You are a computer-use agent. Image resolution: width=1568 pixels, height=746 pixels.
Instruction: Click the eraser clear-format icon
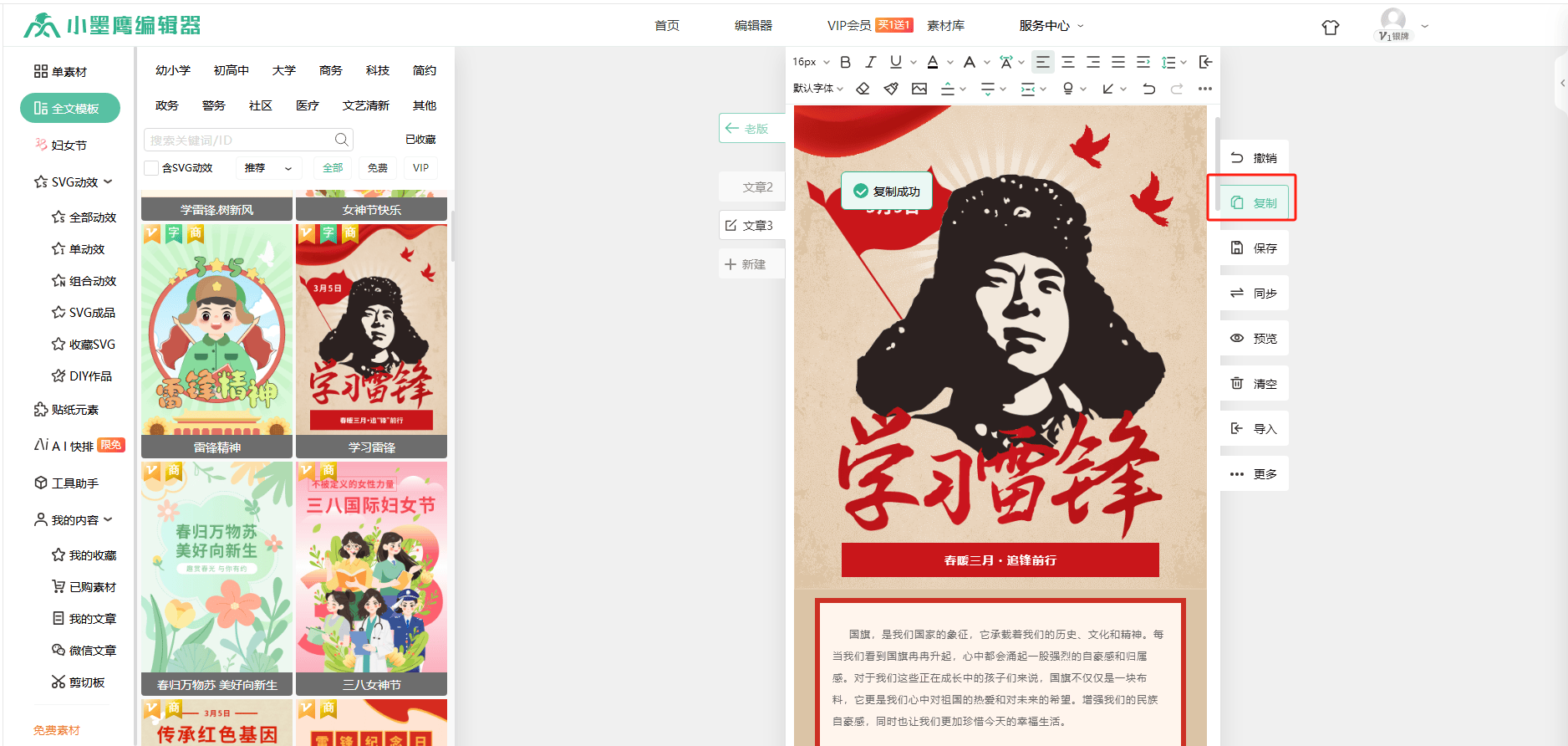[863, 89]
